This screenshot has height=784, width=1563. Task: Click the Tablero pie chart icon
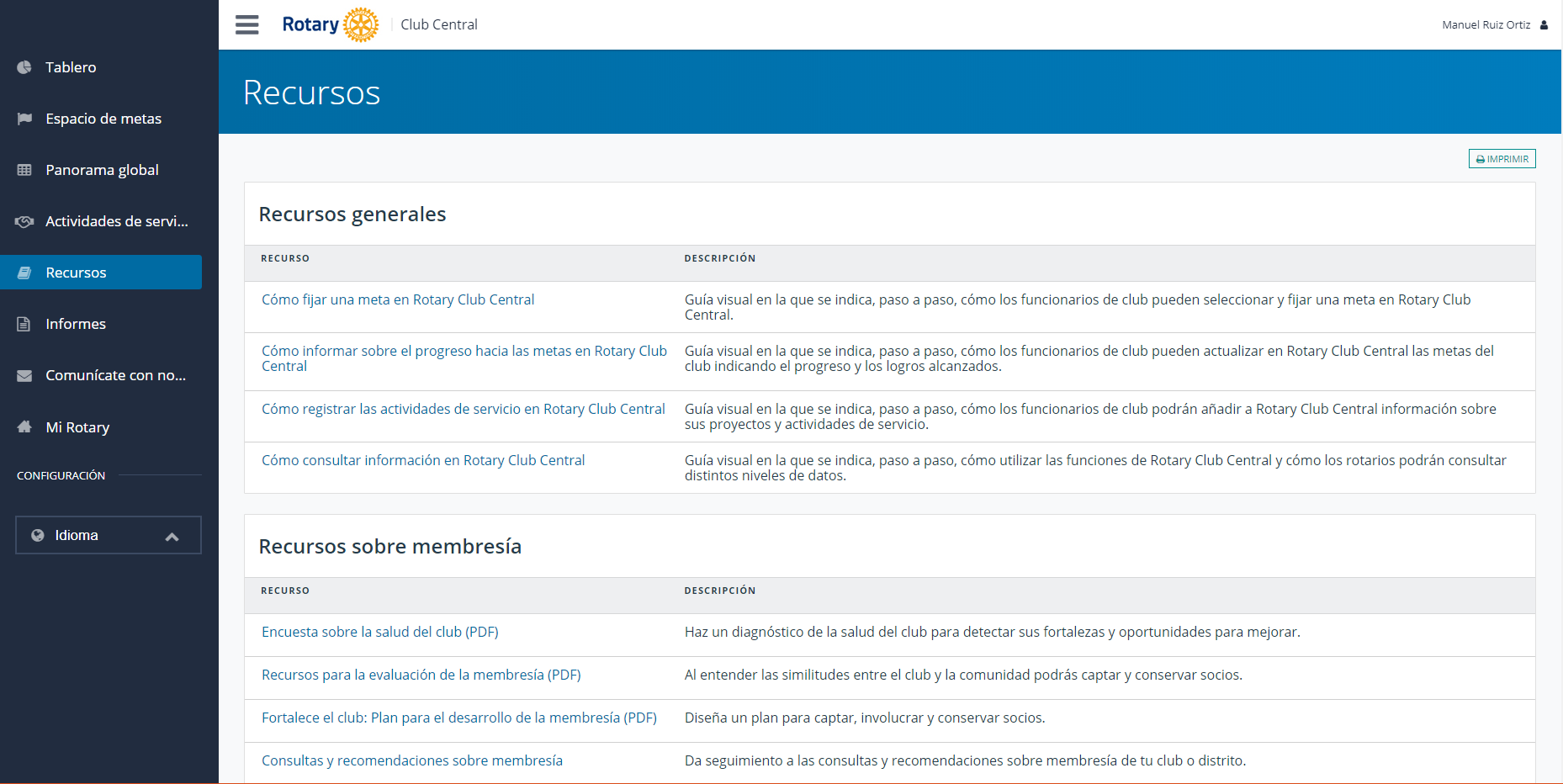pos(24,67)
